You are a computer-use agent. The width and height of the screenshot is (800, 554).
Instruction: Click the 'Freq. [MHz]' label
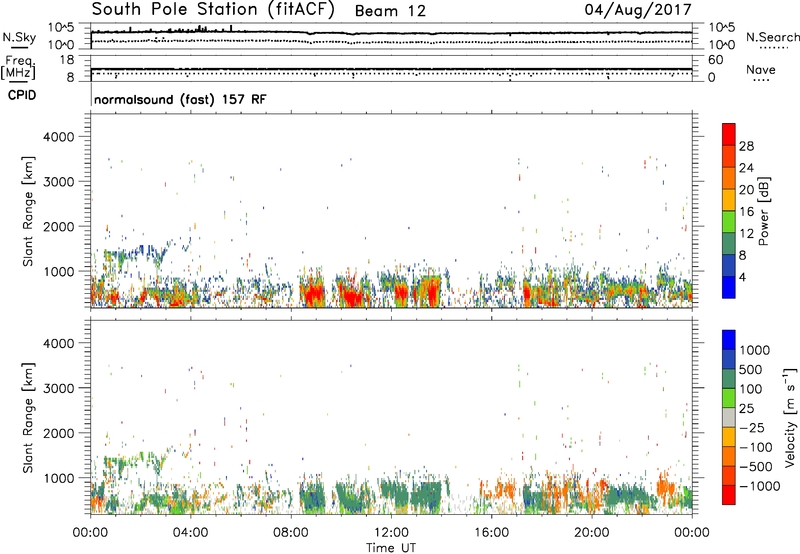[x=18, y=67]
